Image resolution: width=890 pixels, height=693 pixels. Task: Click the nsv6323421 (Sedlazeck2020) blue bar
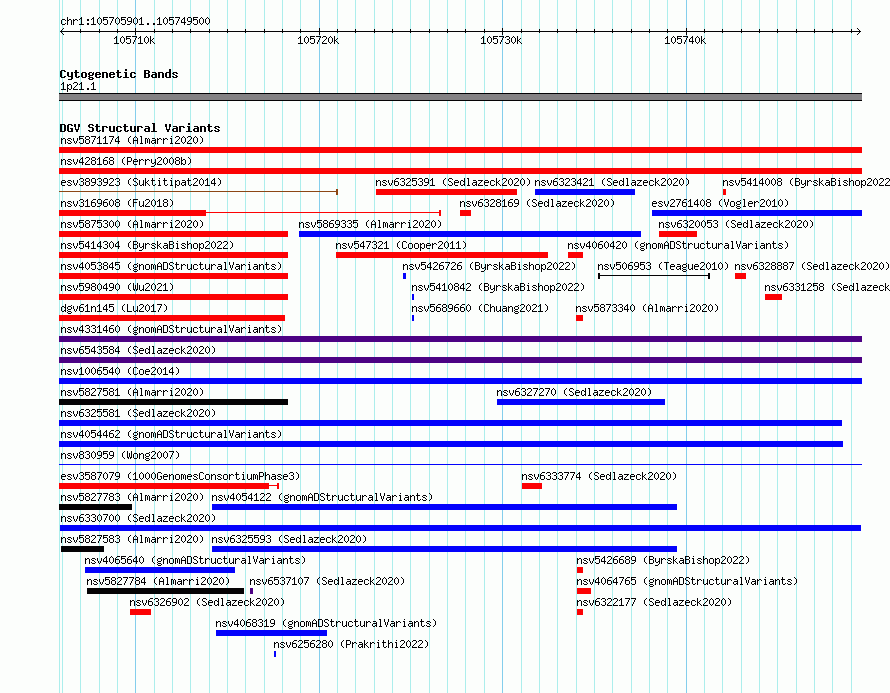click(x=585, y=192)
